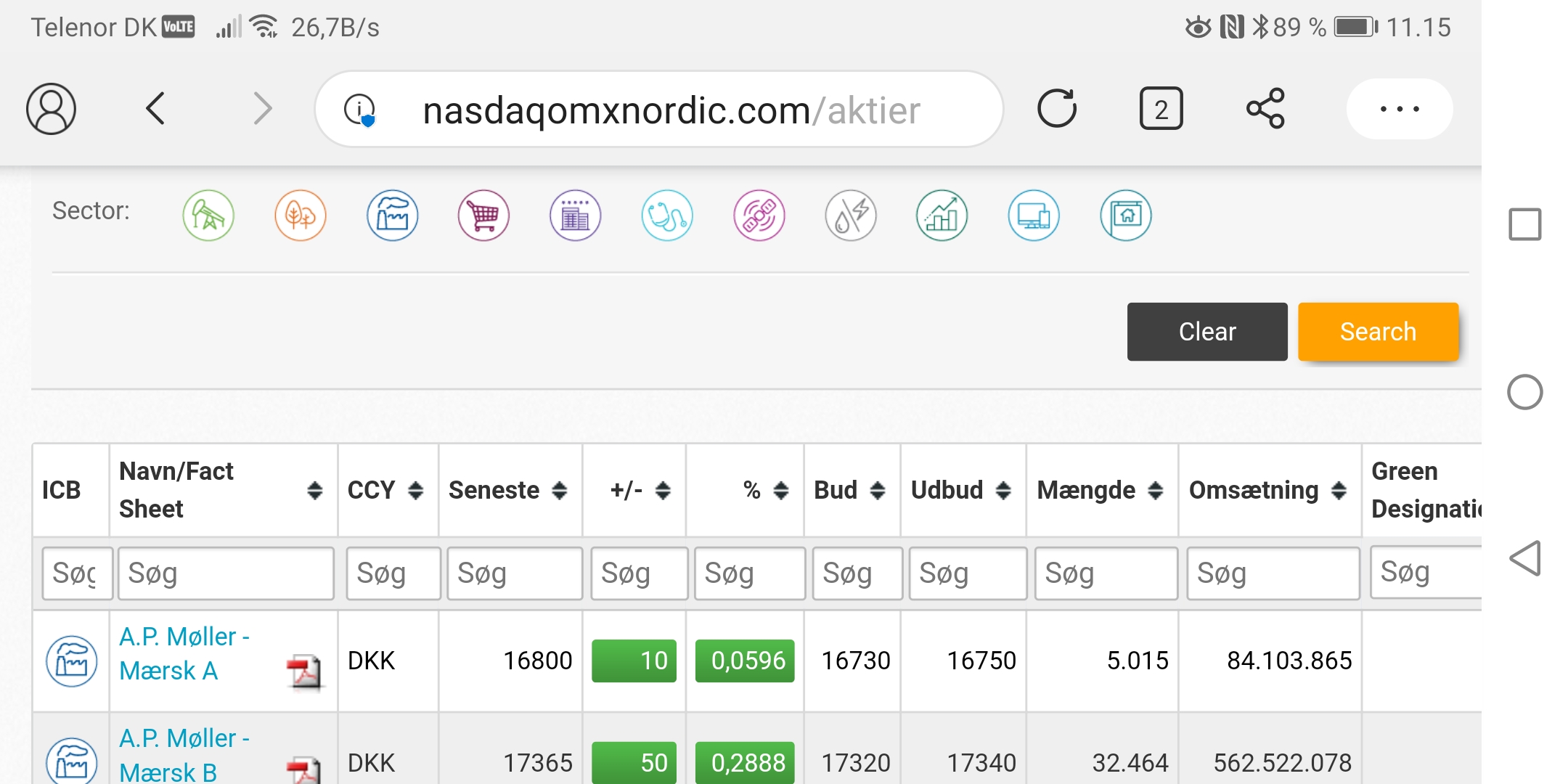
Task: Open the browser tabs counter
Action: click(x=1161, y=109)
